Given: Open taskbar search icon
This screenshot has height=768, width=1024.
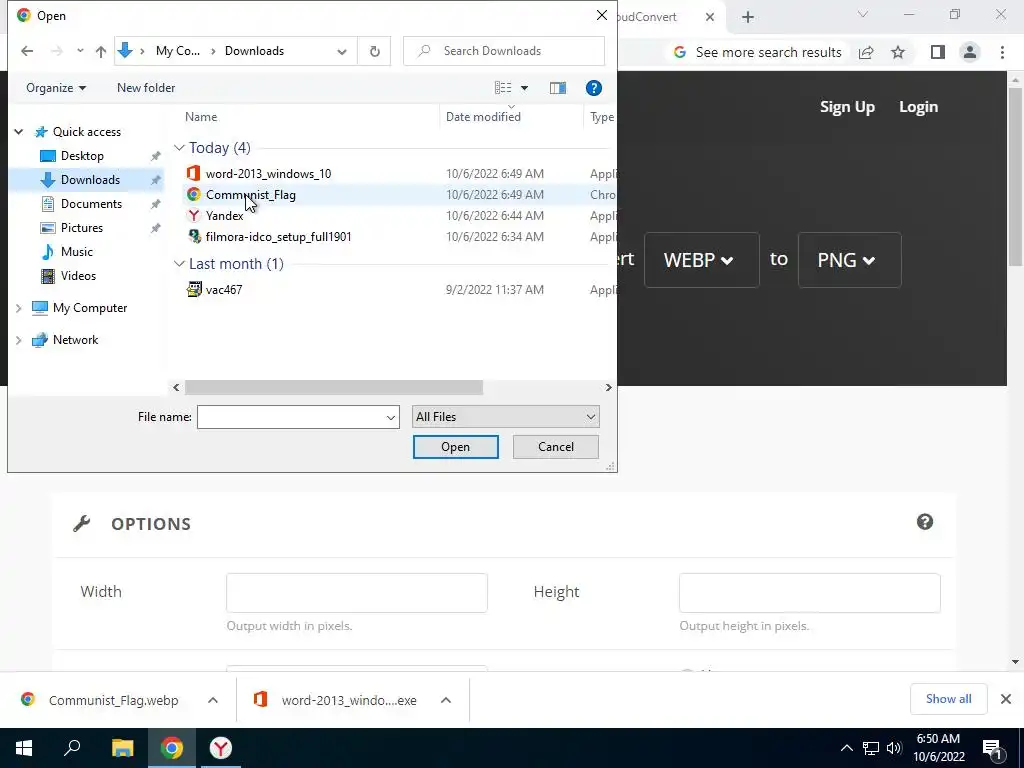Looking at the screenshot, I should 72,748.
